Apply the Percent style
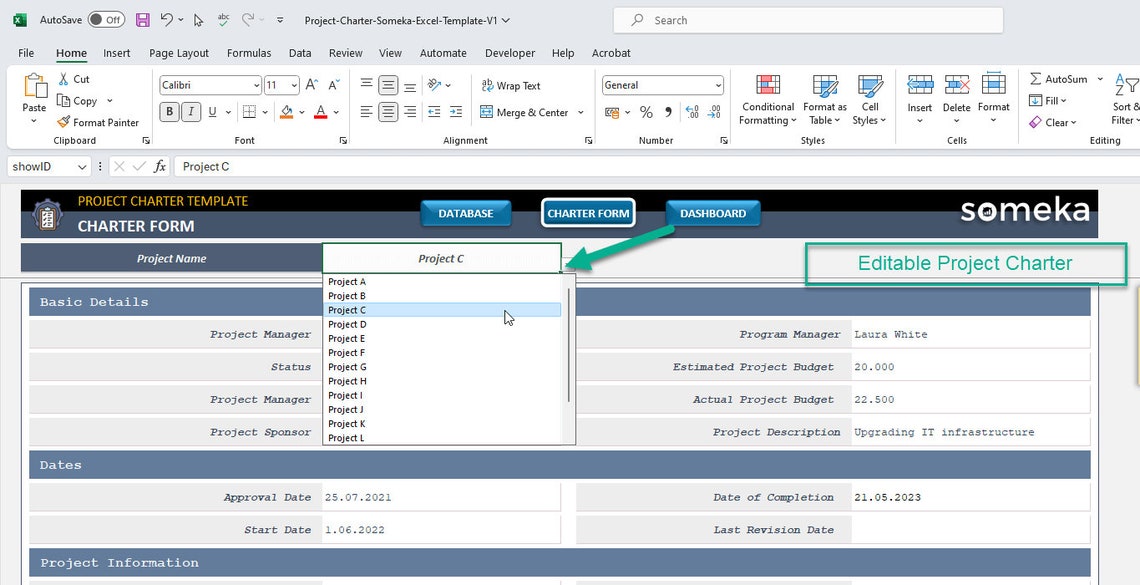Screen dimensions: 1140x585 tap(646, 112)
